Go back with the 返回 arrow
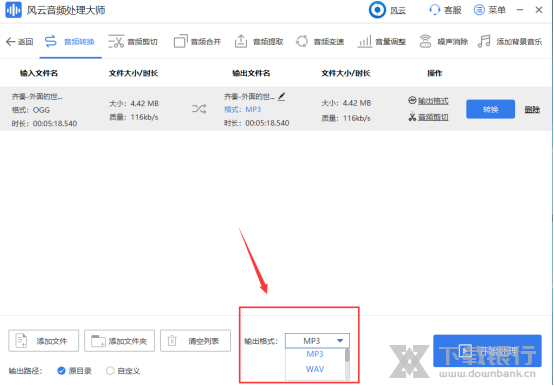 point(19,42)
